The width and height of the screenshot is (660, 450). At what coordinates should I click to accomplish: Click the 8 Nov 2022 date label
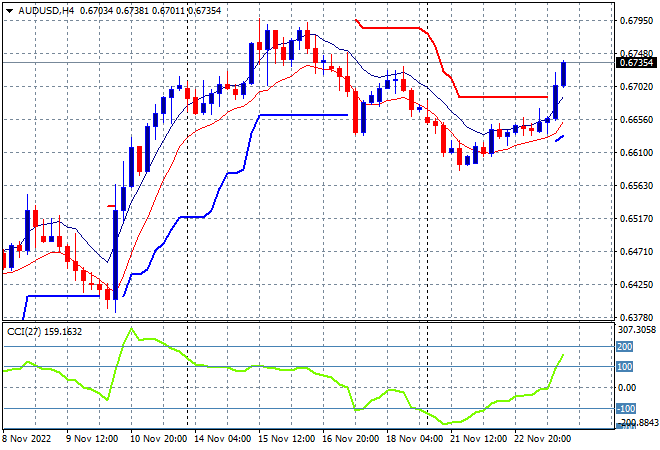[x=27, y=439]
